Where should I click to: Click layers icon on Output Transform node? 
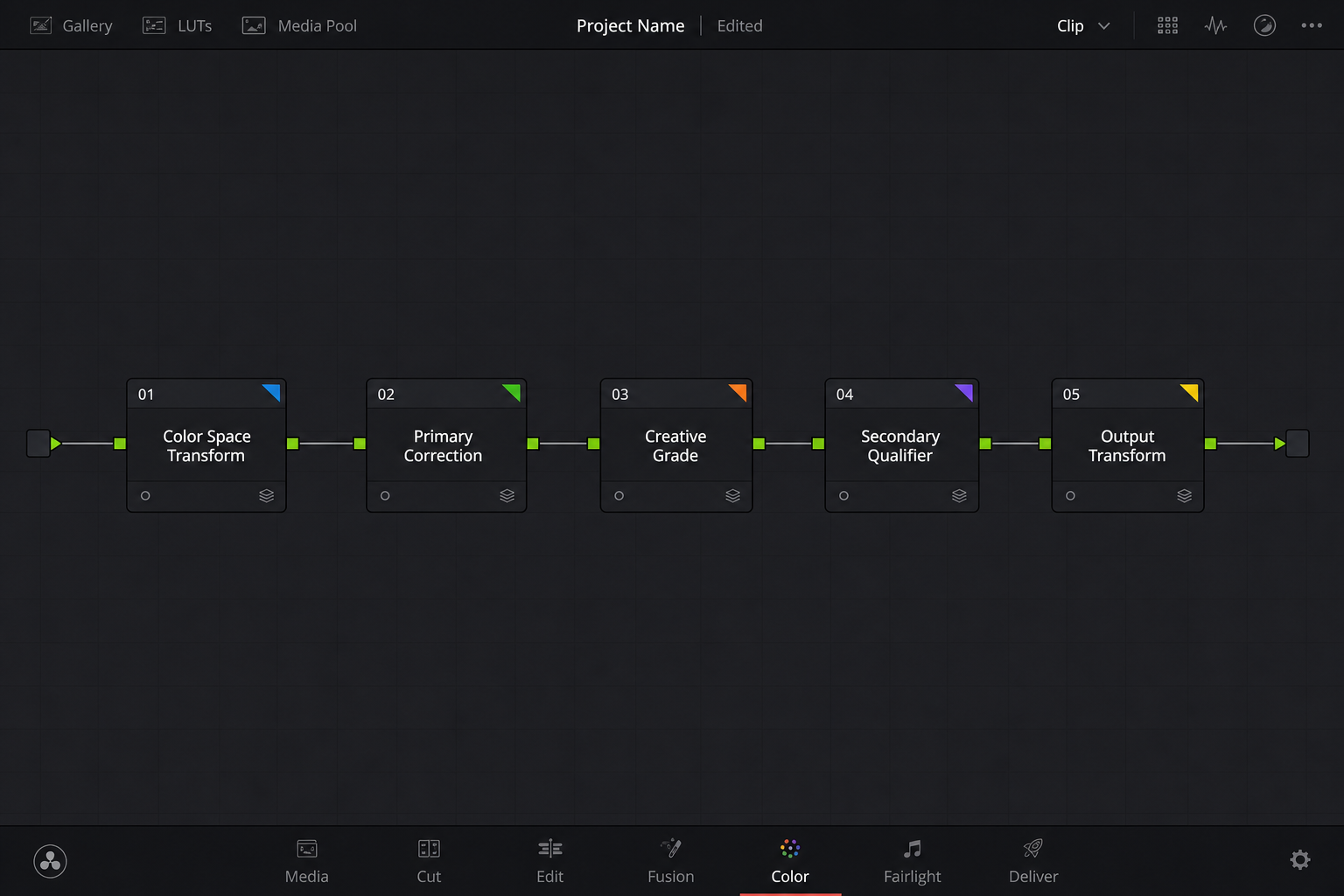(x=1185, y=495)
